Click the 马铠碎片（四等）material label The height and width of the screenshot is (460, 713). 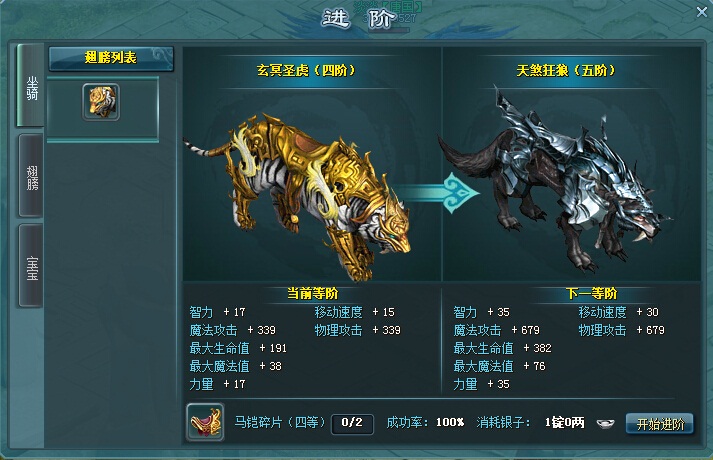pyautogui.click(x=280, y=422)
